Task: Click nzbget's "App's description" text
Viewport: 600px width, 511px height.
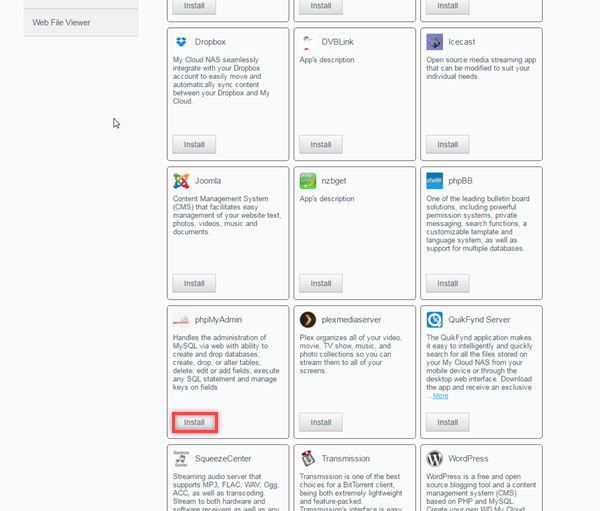Action: (327, 199)
